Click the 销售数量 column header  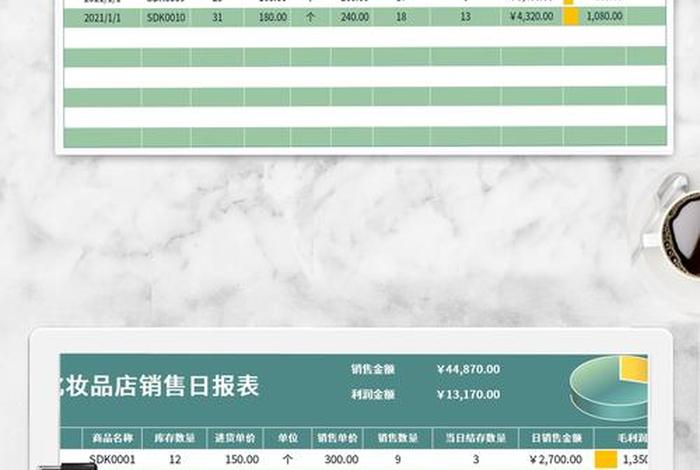point(397,438)
